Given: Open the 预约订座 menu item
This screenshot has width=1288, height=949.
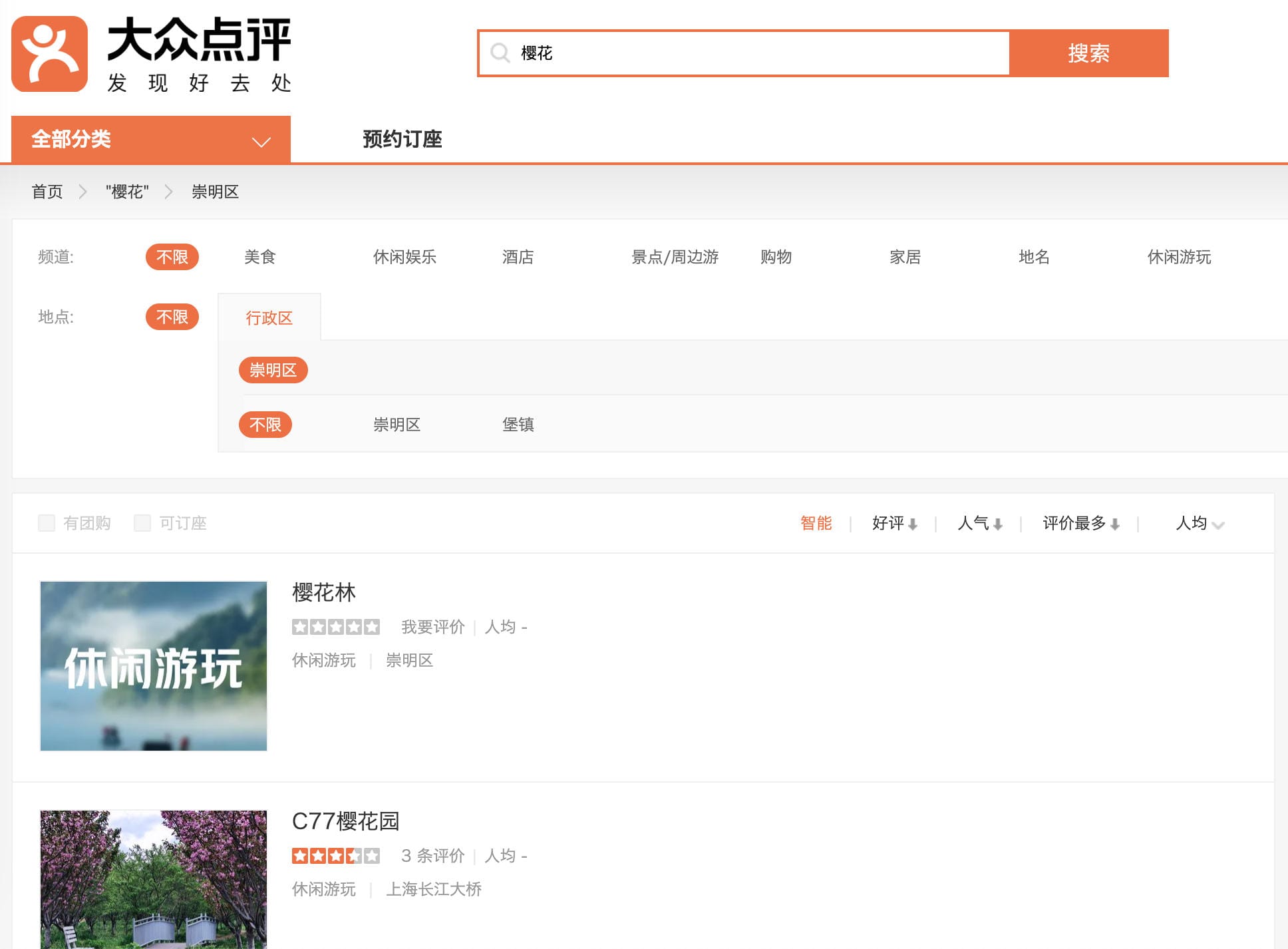Looking at the screenshot, I should tap(402, 139).
